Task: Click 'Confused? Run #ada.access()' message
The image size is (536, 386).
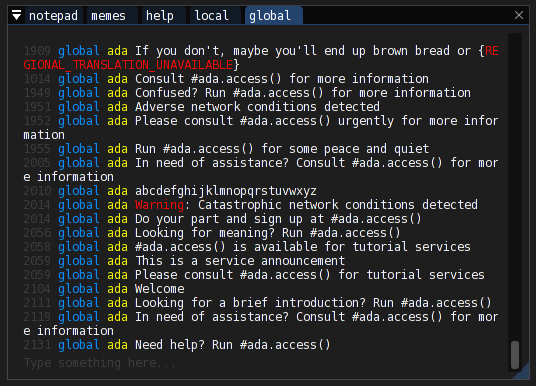Action: [x=303, y=93]
